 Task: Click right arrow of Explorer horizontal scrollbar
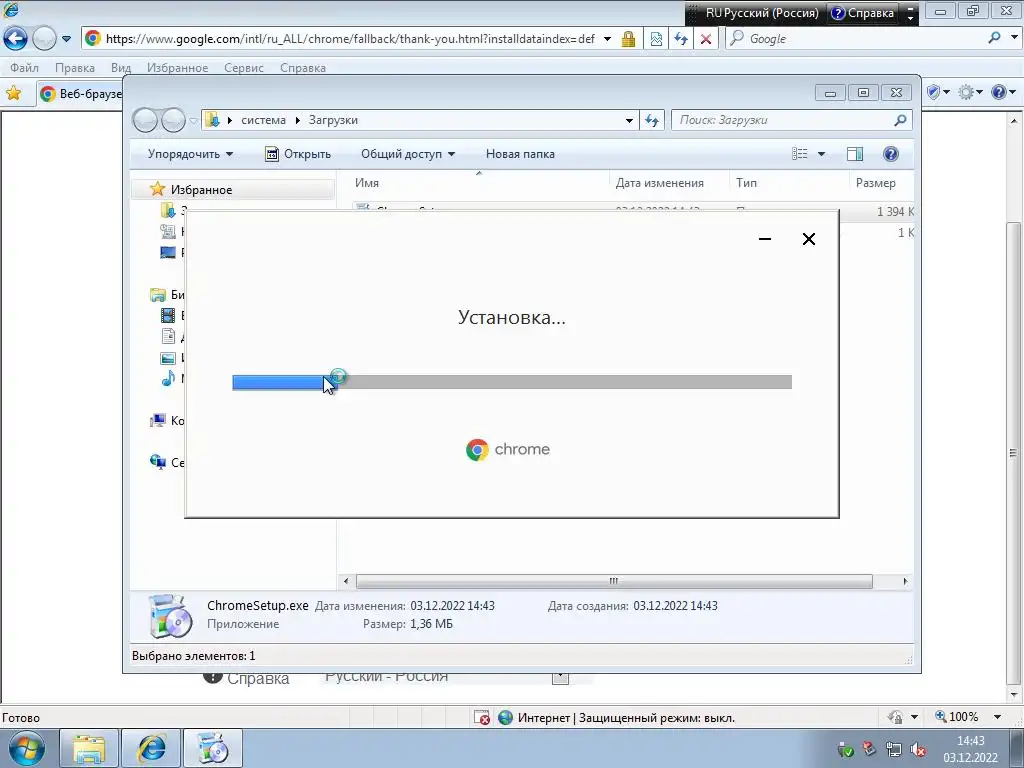tap(905, 581)
